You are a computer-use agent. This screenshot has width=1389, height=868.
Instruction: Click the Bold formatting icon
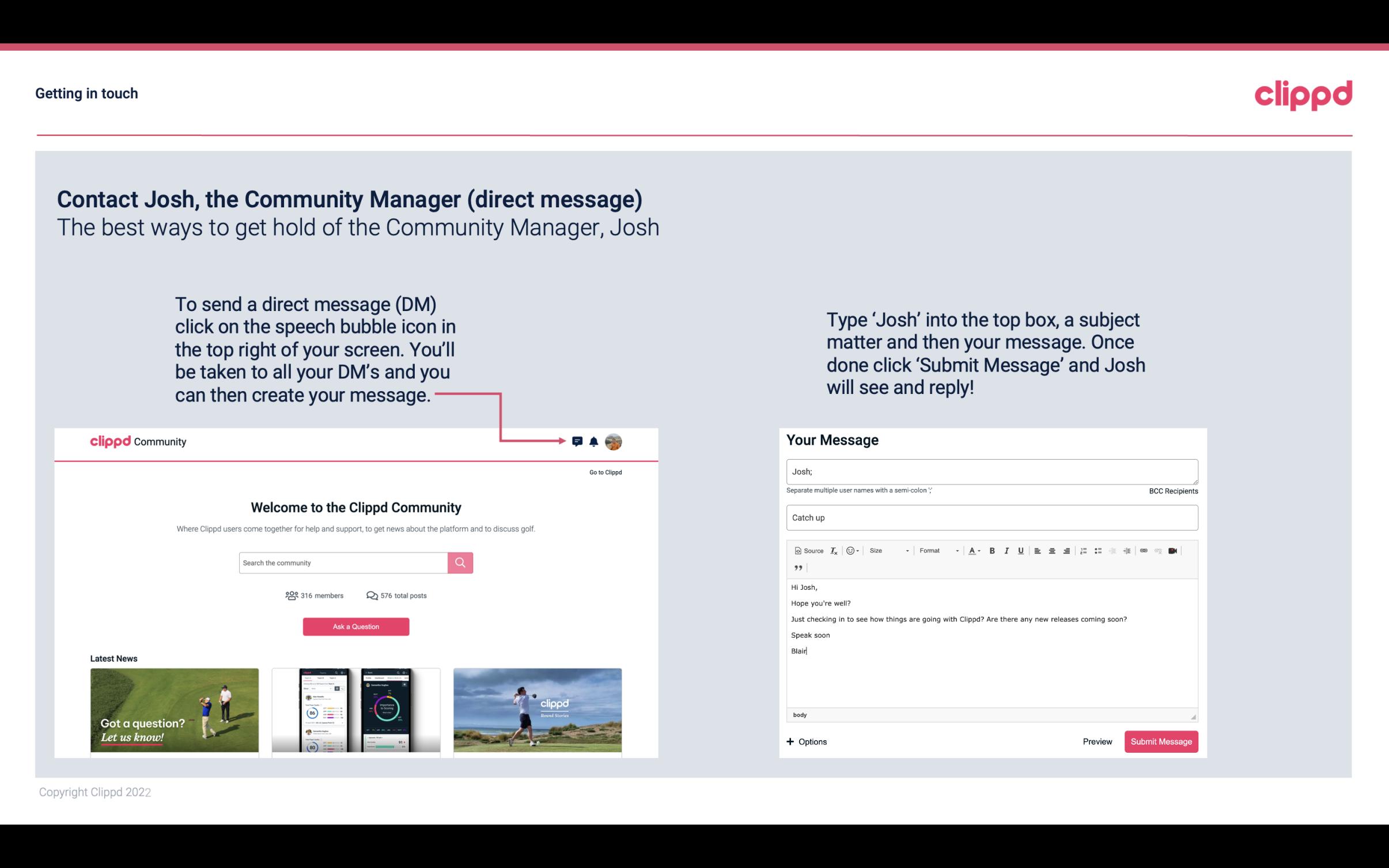pyautogui.click(x=991, y=550)
